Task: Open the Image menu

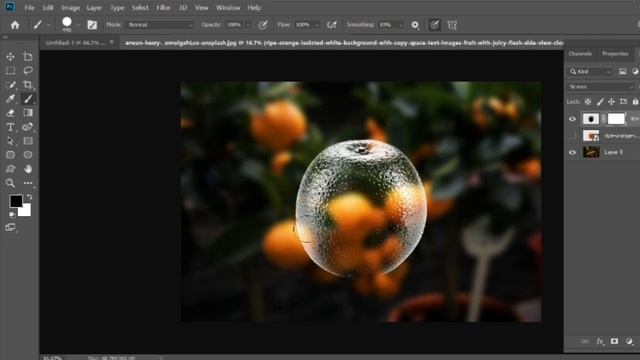Action: click(x=70, y=8)
